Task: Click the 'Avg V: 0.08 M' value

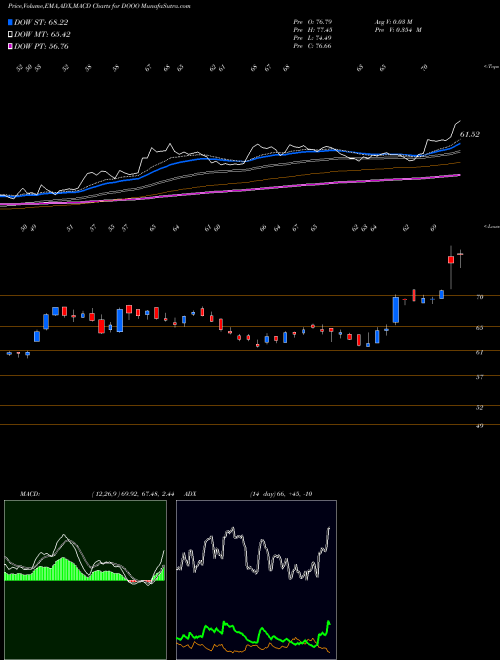Action: pyautogui.click(x=394, y=21)
